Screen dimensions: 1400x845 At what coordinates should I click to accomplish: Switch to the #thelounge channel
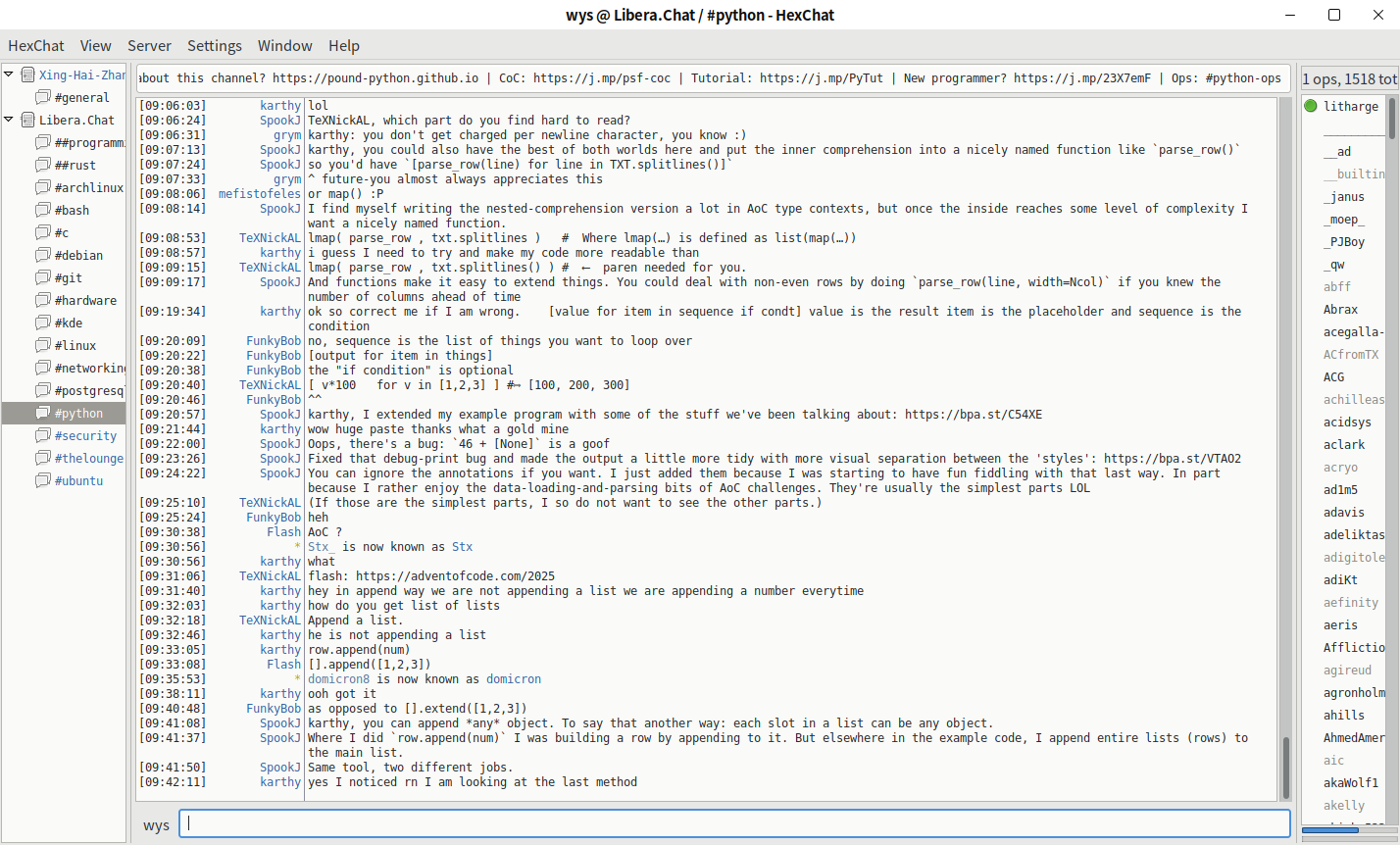[x=88, y=458]
